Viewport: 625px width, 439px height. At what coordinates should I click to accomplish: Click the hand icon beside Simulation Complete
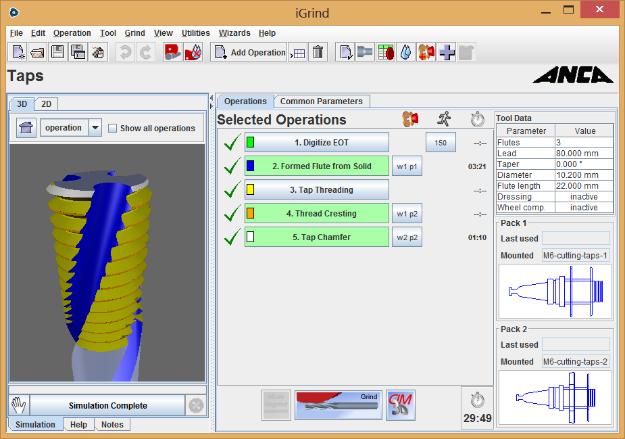pyautogui.click(x=19, y=406)
